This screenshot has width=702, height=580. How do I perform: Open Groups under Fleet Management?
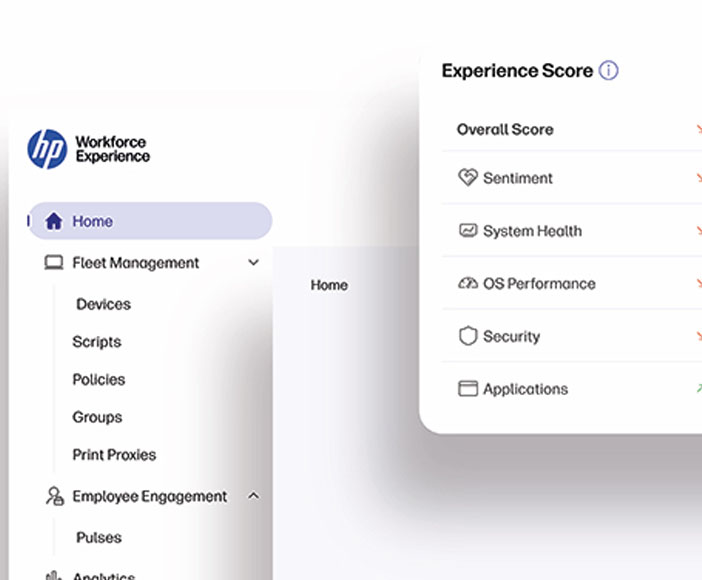pyautogui.click(x=97, y=417)
